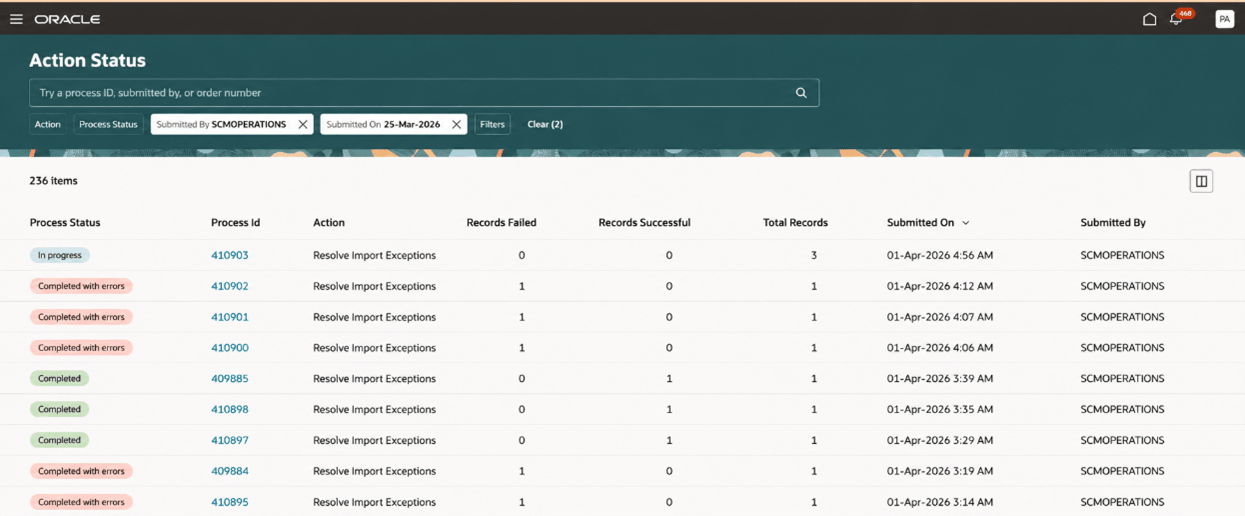Open process 410897 link
Image resolution: width=1245 pixels, height=516 pixels.
(x=230, y=440)
